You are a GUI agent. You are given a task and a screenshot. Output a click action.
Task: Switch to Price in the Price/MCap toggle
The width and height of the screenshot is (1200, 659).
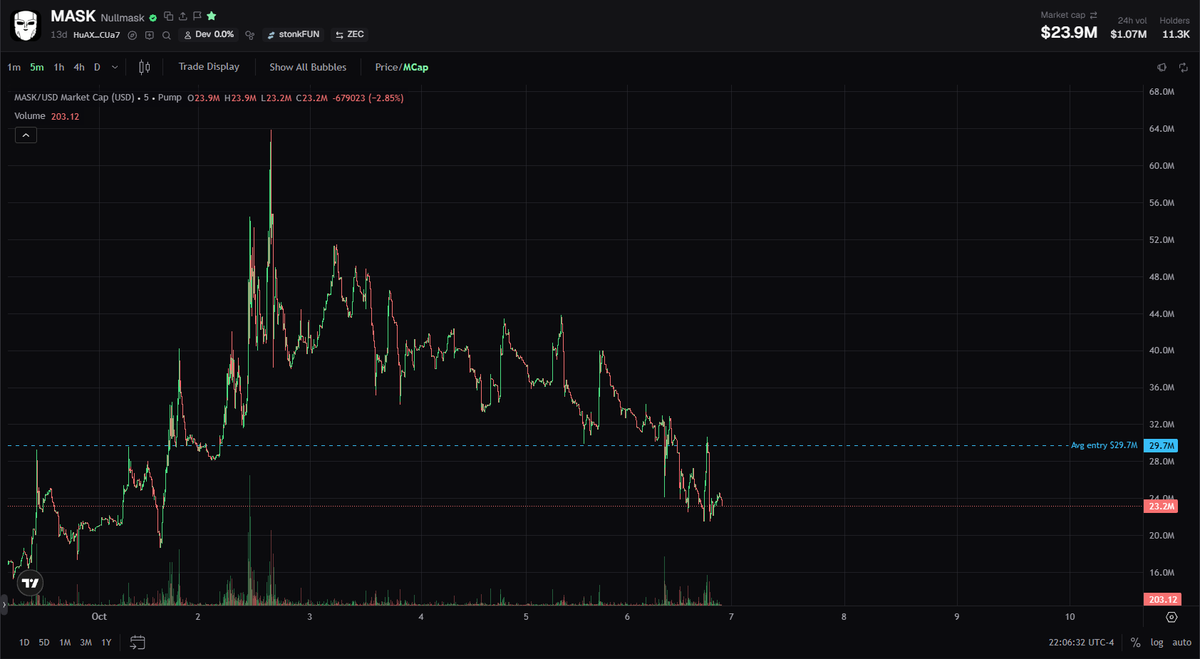[386, 67]
